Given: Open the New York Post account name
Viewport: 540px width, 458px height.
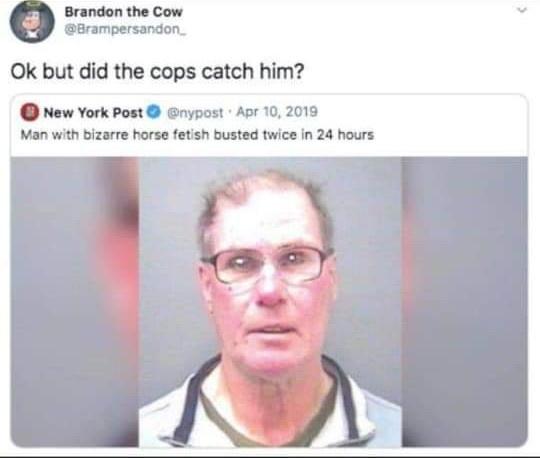Looking at the screenshot, I should [93, 113].
